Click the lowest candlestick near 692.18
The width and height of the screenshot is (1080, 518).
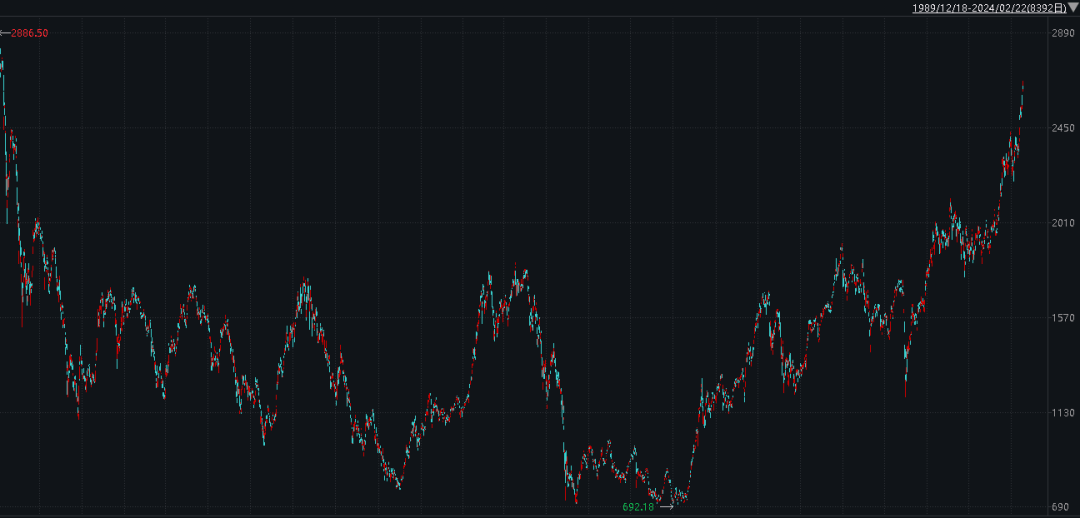click(x=673, y=499)
